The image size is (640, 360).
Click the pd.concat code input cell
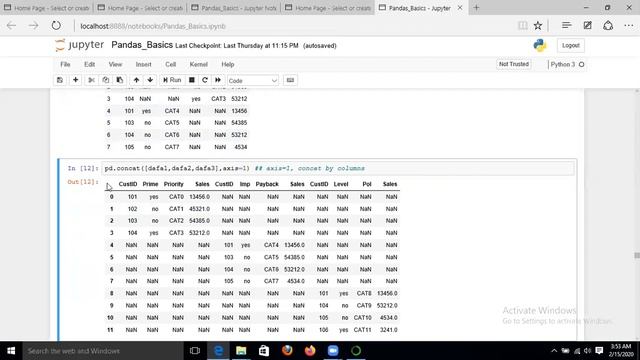point(338,168)
